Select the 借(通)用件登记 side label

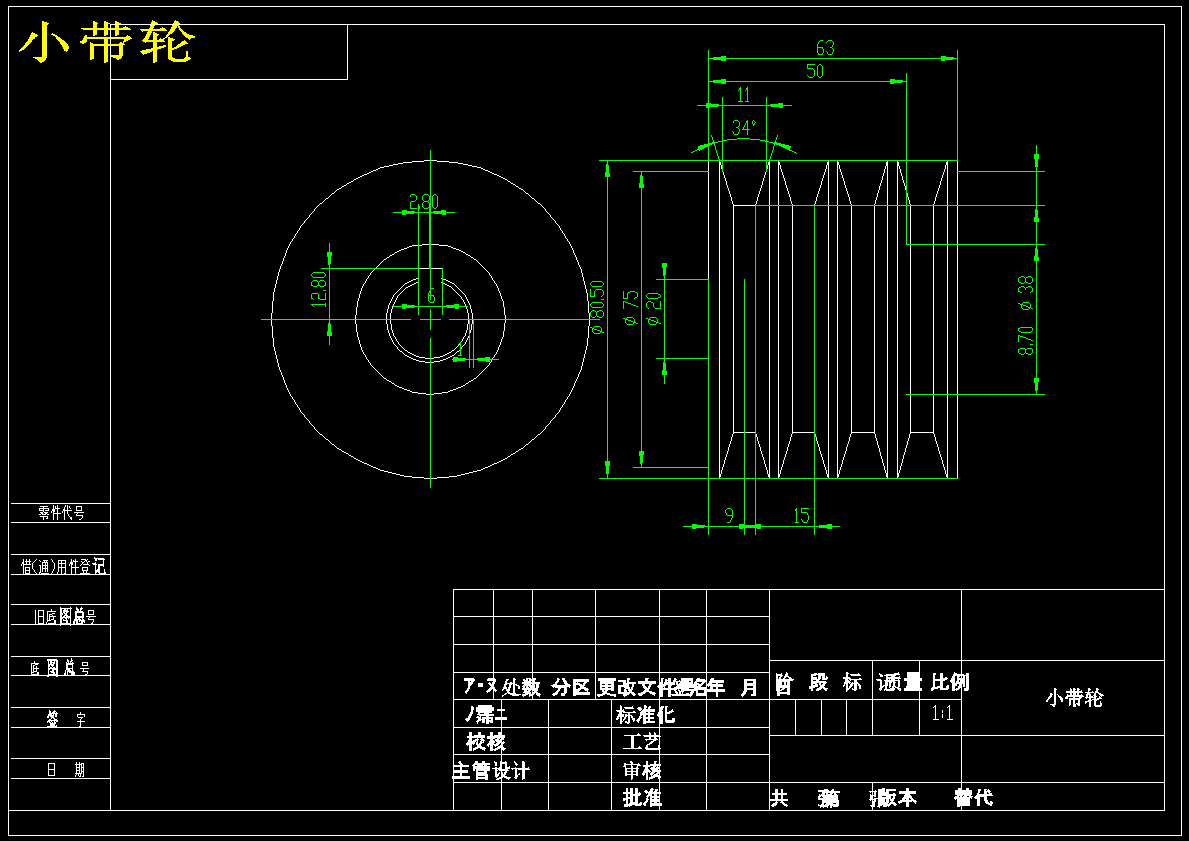(63, 566)
